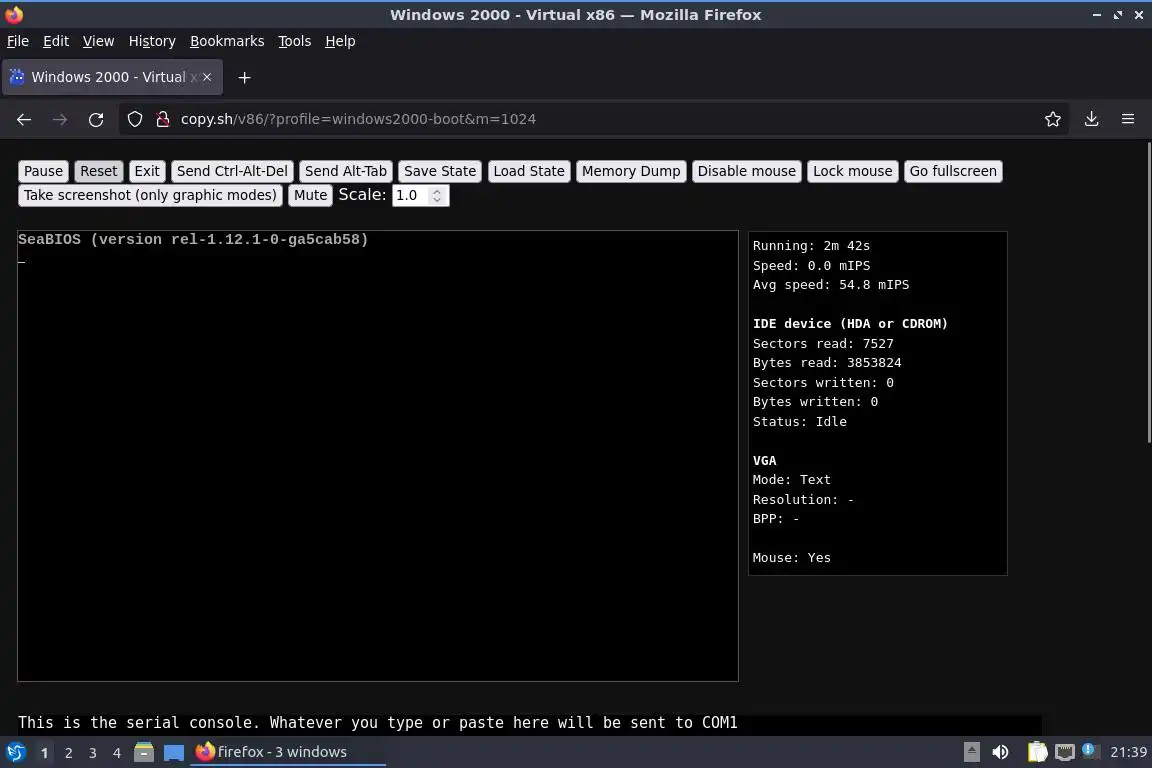Click the 21:39 clock in the taskbar
The image size is (1152, 768).
[x=1128, y=752]
